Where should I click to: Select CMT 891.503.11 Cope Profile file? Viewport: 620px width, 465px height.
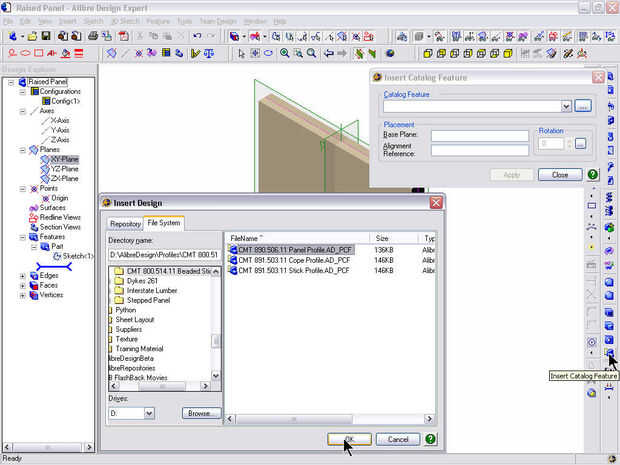click(x=290, y=260)
